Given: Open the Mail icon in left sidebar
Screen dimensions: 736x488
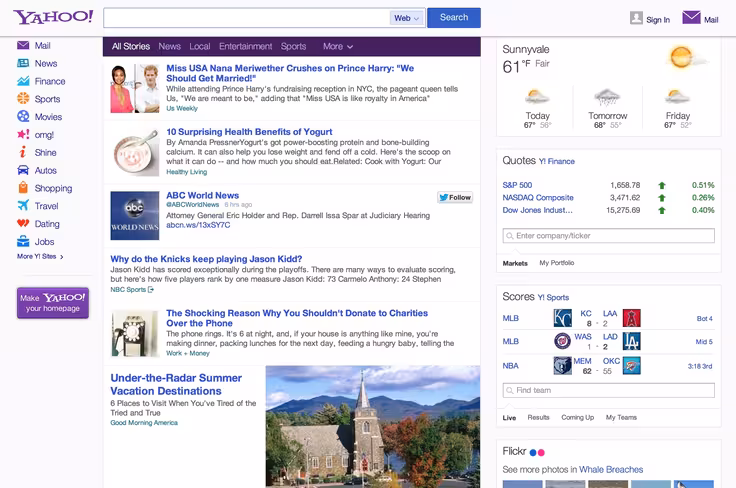Looking at the screenshot, I should click(x=23, y=46).
